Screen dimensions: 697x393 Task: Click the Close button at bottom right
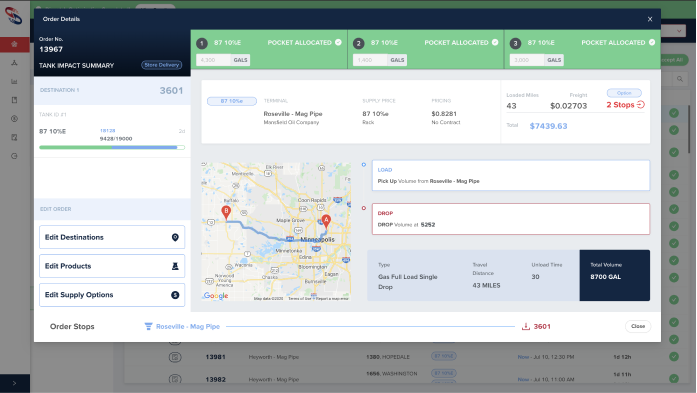tap(638, 326)
